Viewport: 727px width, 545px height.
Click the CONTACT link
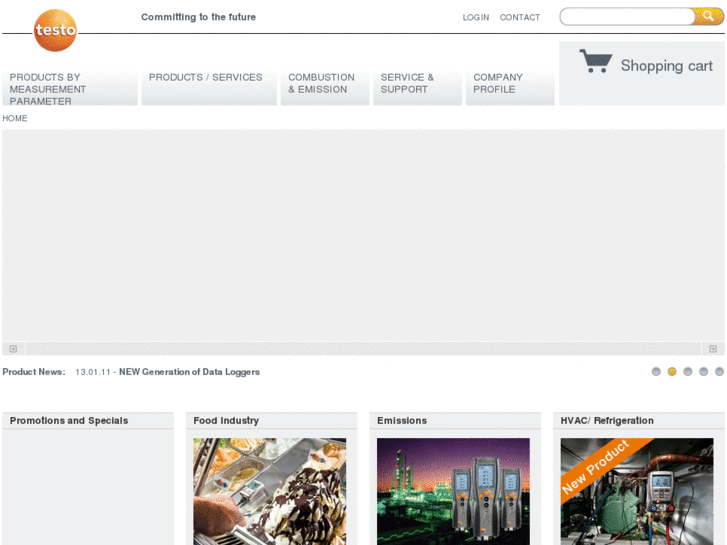pos(520,18)
